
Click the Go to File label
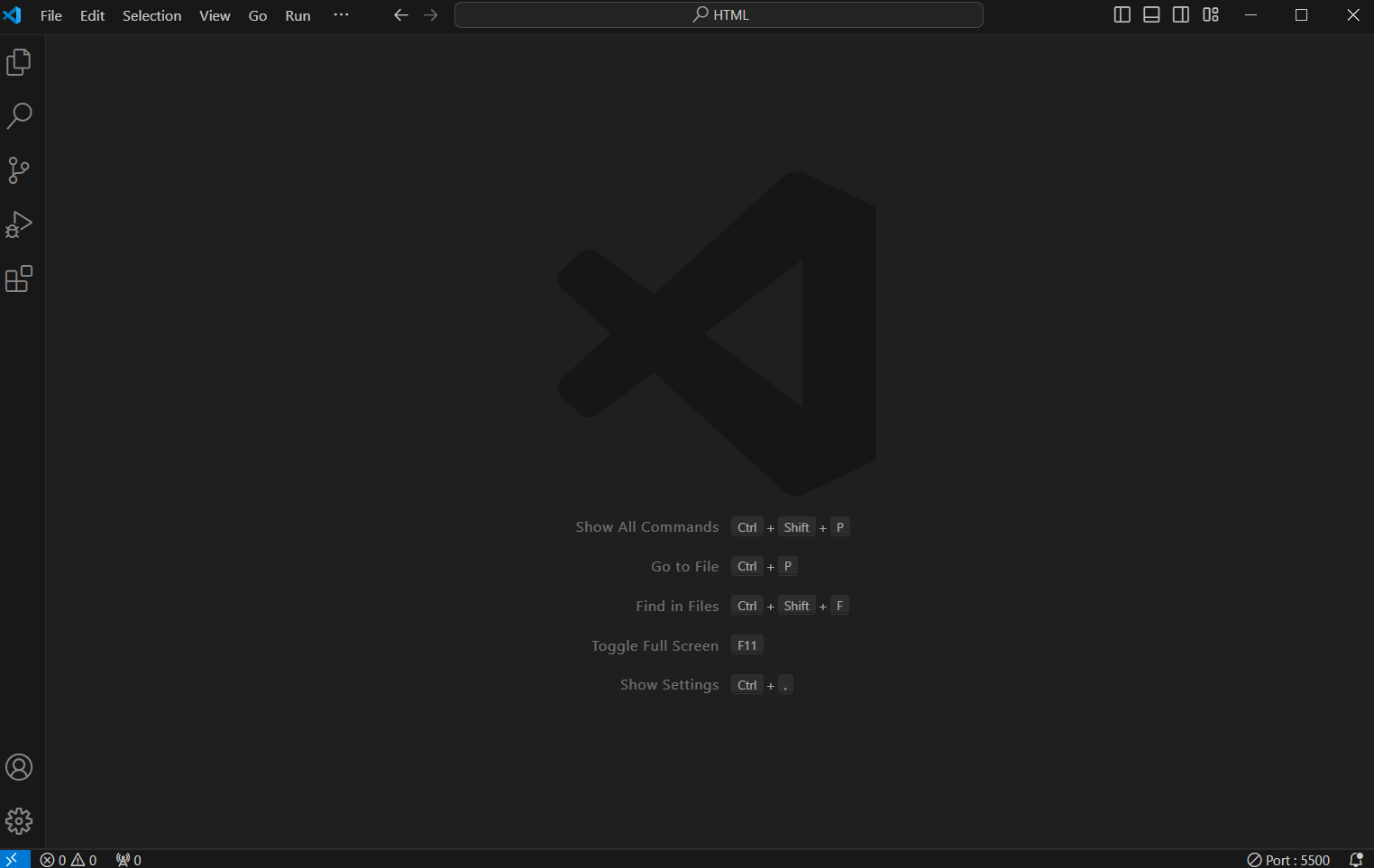[685, 567]
